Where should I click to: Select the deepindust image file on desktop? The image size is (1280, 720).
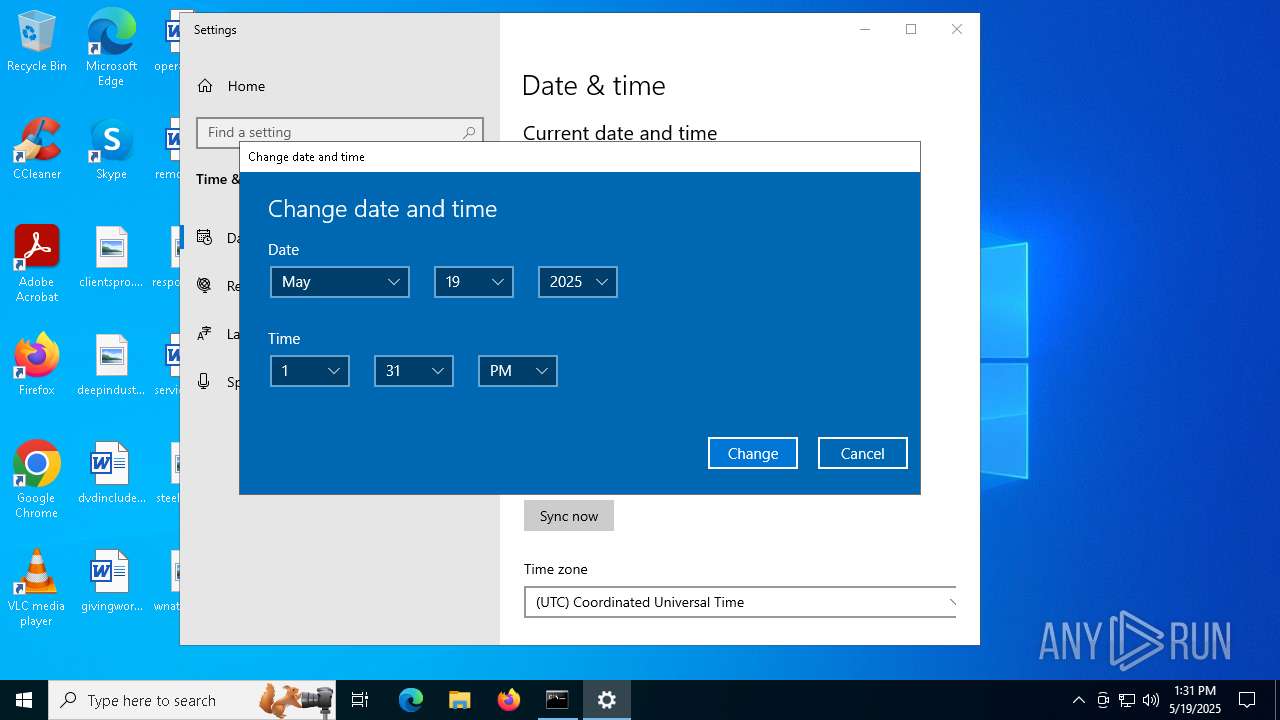[111, 365]
